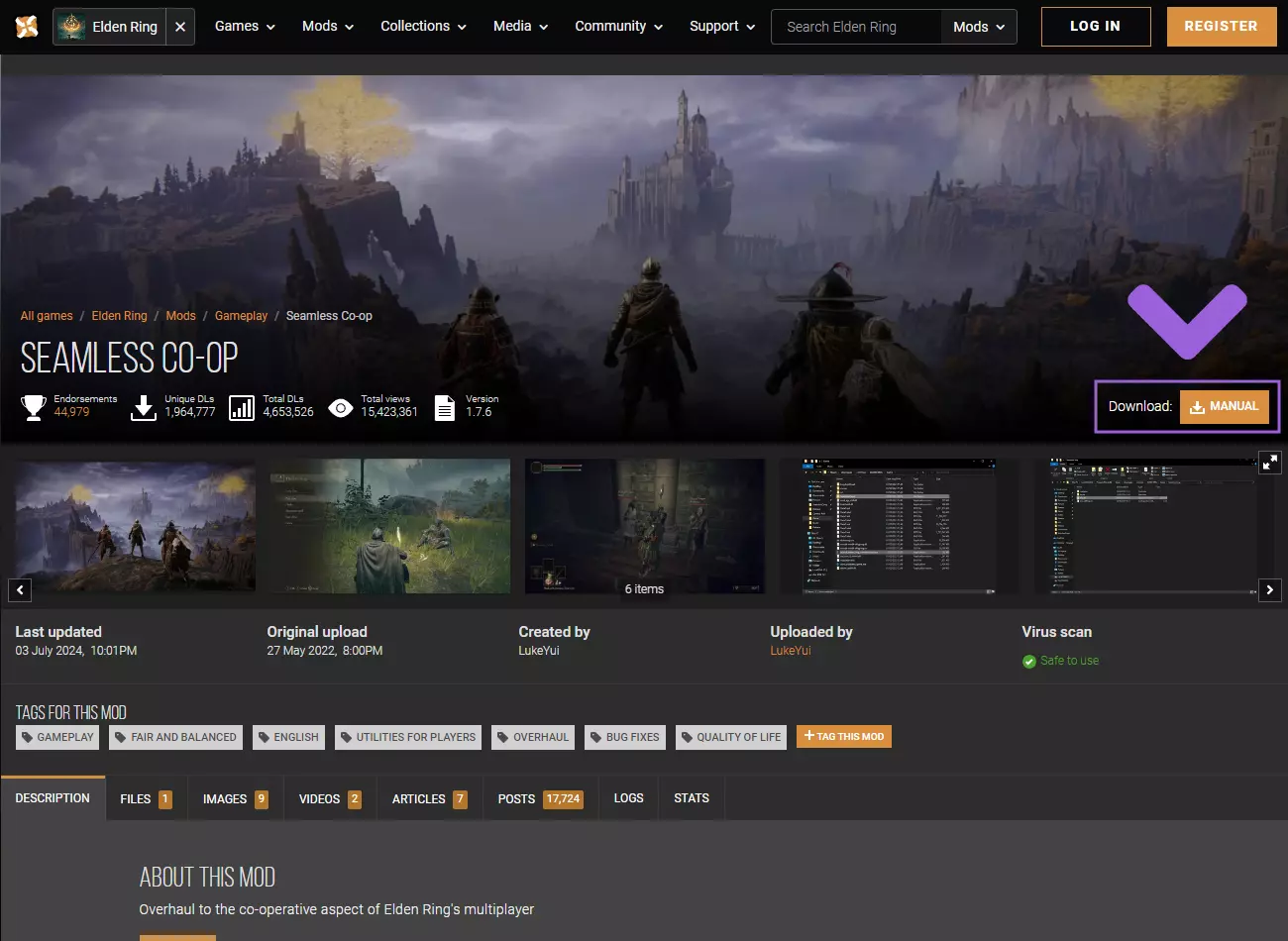Open the POSTS tab

540,798
